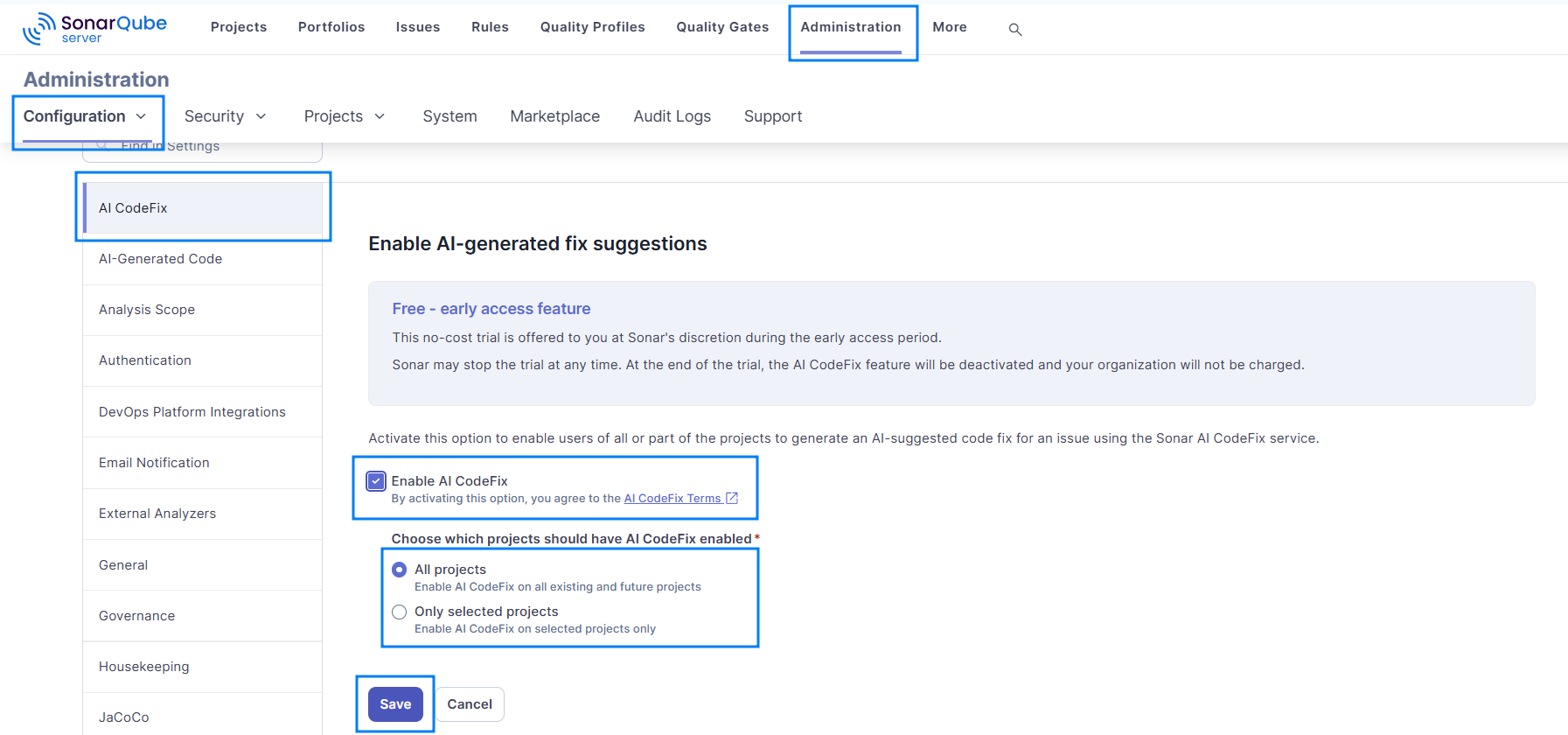Viewport: 1568px width, 735px height.
Task: Open Authentication settings
Action: [x=203, y=360]
